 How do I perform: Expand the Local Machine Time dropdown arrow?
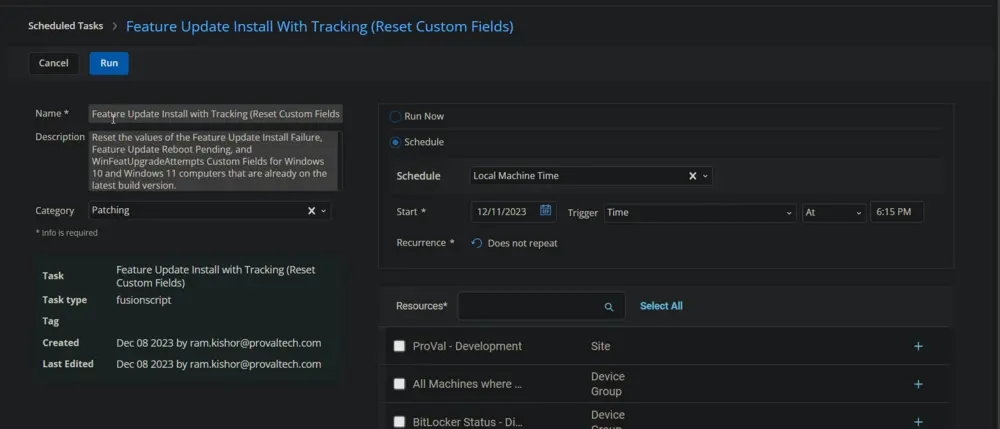pos(705,176)
